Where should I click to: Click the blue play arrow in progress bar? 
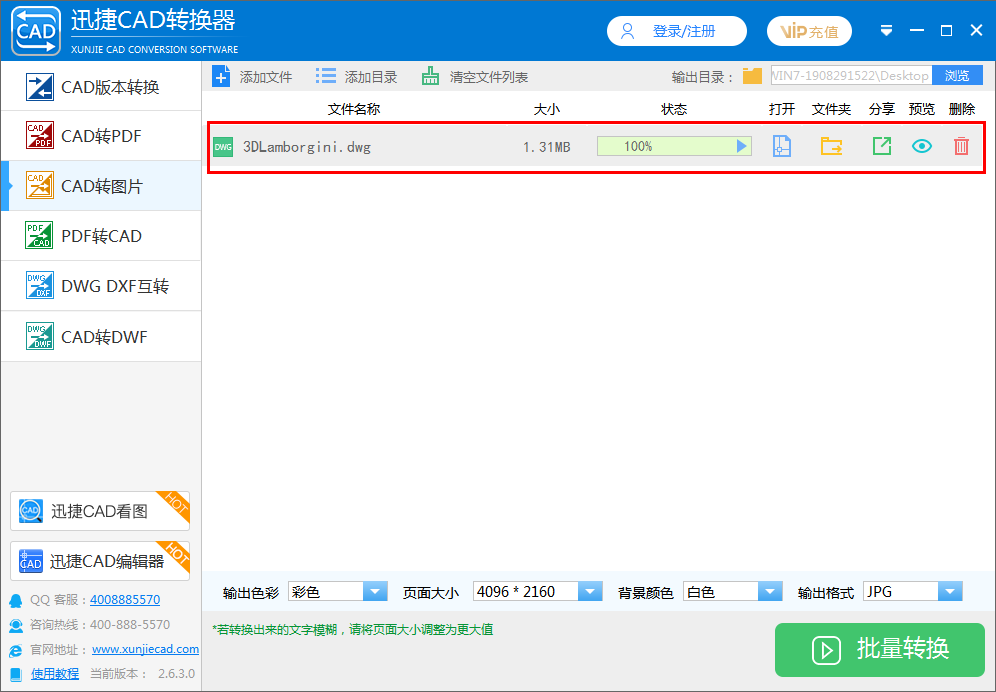pyautogui.click(x=741, y=146)
